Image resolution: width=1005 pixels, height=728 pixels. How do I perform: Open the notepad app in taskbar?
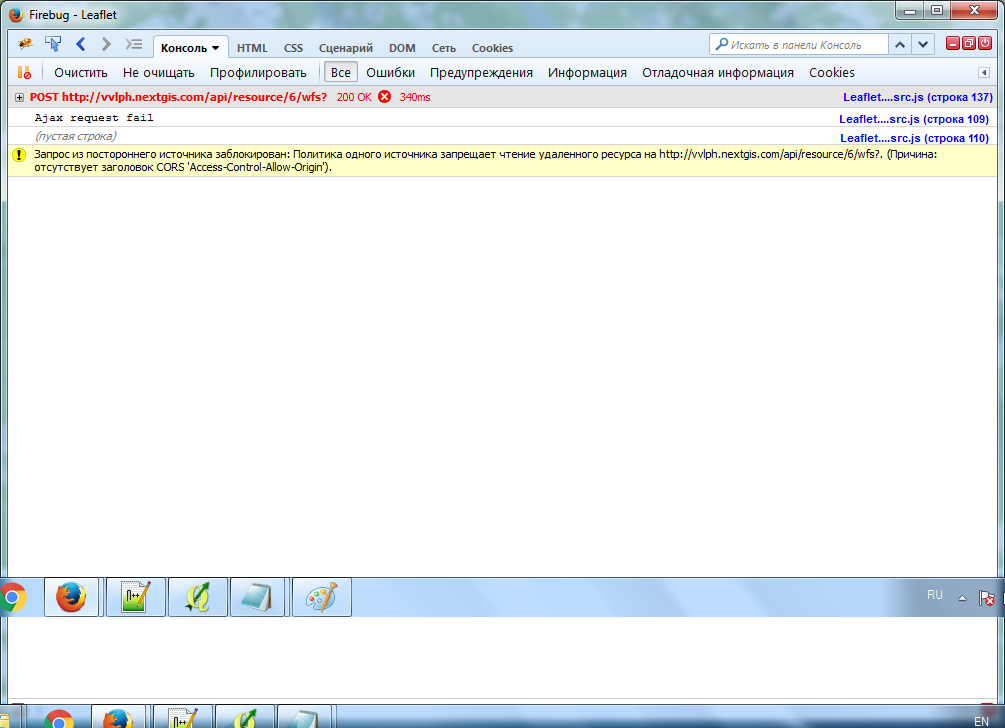pyautogui.click(x=257, y=597)
